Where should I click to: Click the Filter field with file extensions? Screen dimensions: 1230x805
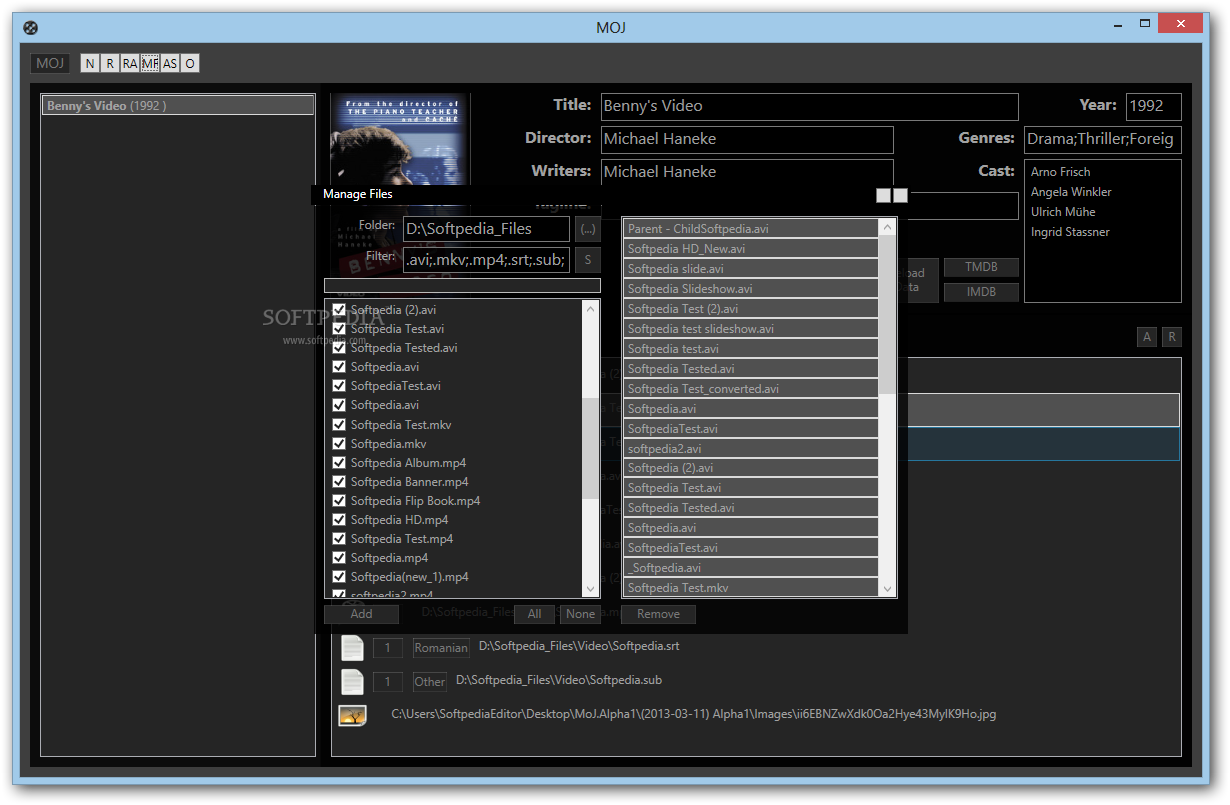(x=486, y=260)
